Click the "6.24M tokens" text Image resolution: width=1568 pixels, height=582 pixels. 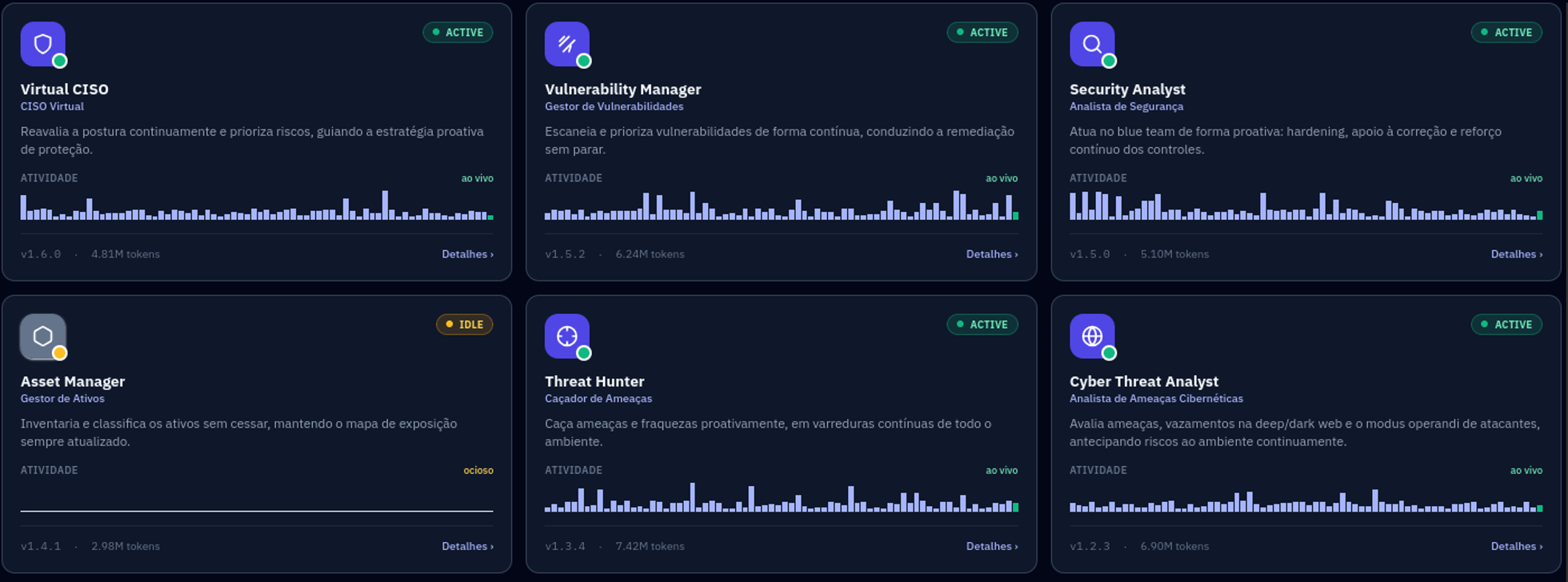[x=650, y=254]
